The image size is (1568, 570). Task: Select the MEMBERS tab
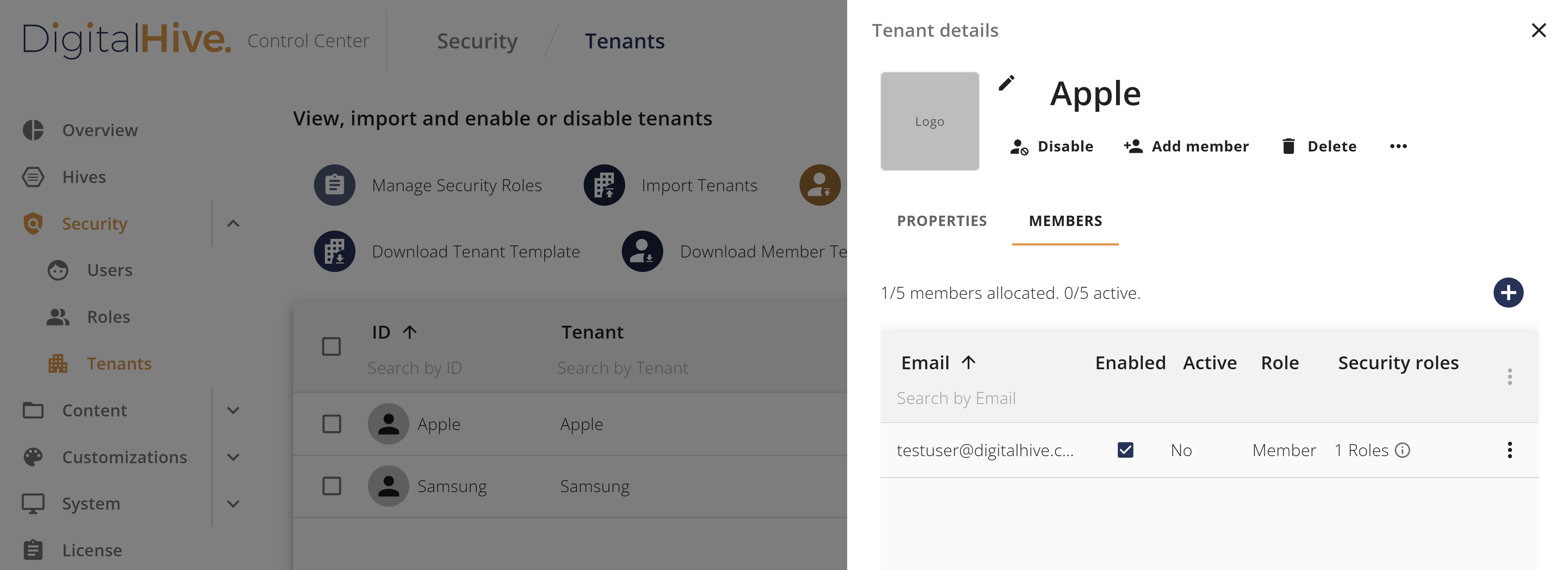pyautogui.click(x=1065, y=221)
